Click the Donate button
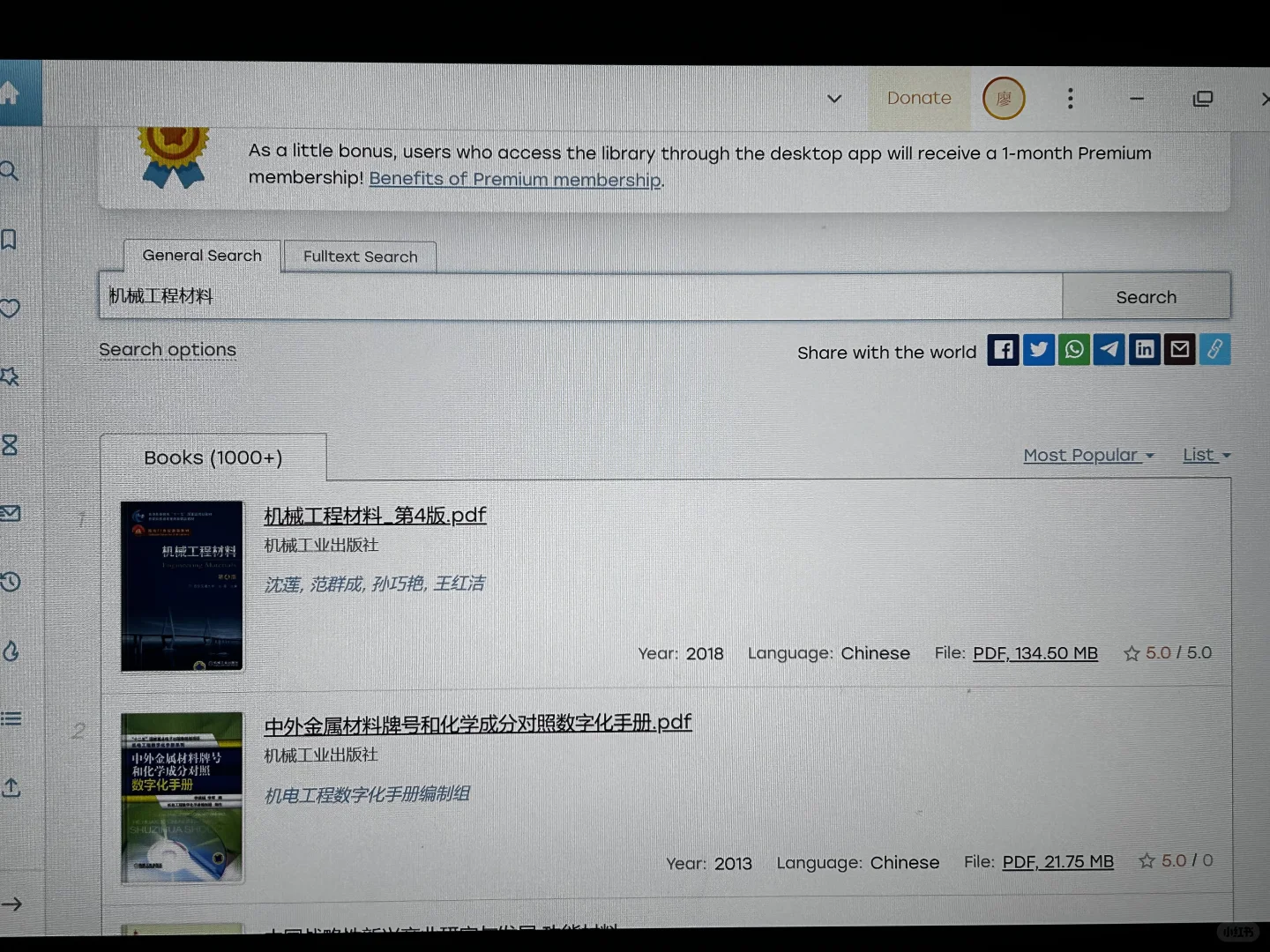The height and width of the screenshot is (952, 1270). point(919,98)
